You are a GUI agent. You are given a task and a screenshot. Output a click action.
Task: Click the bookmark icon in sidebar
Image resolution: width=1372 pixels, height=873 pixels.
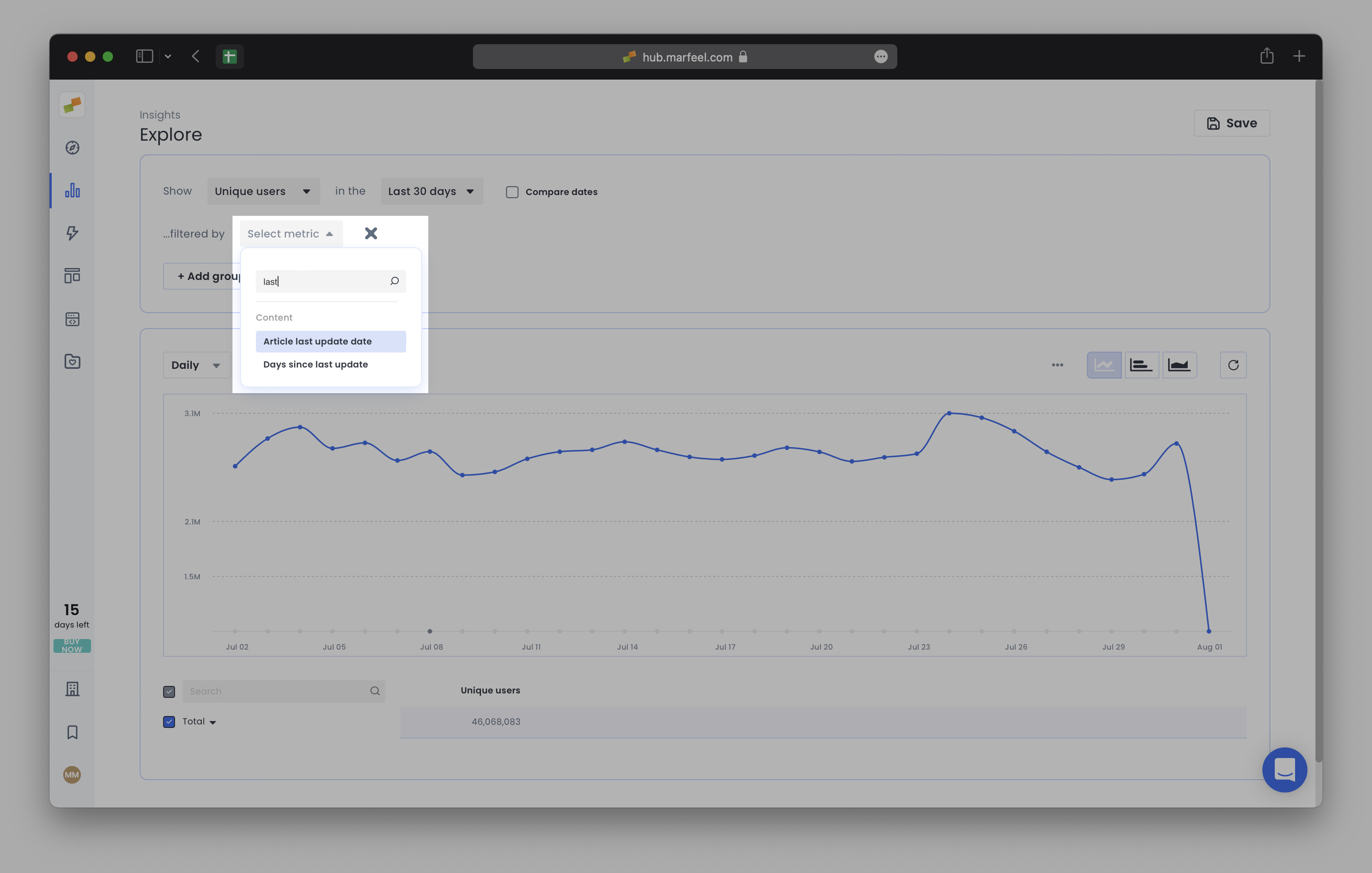tap(72, 732)
